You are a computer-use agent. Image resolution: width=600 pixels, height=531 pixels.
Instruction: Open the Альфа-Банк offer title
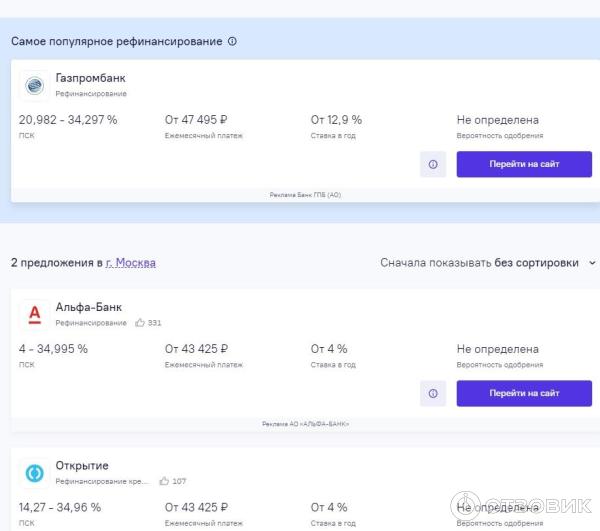[88, 307]
